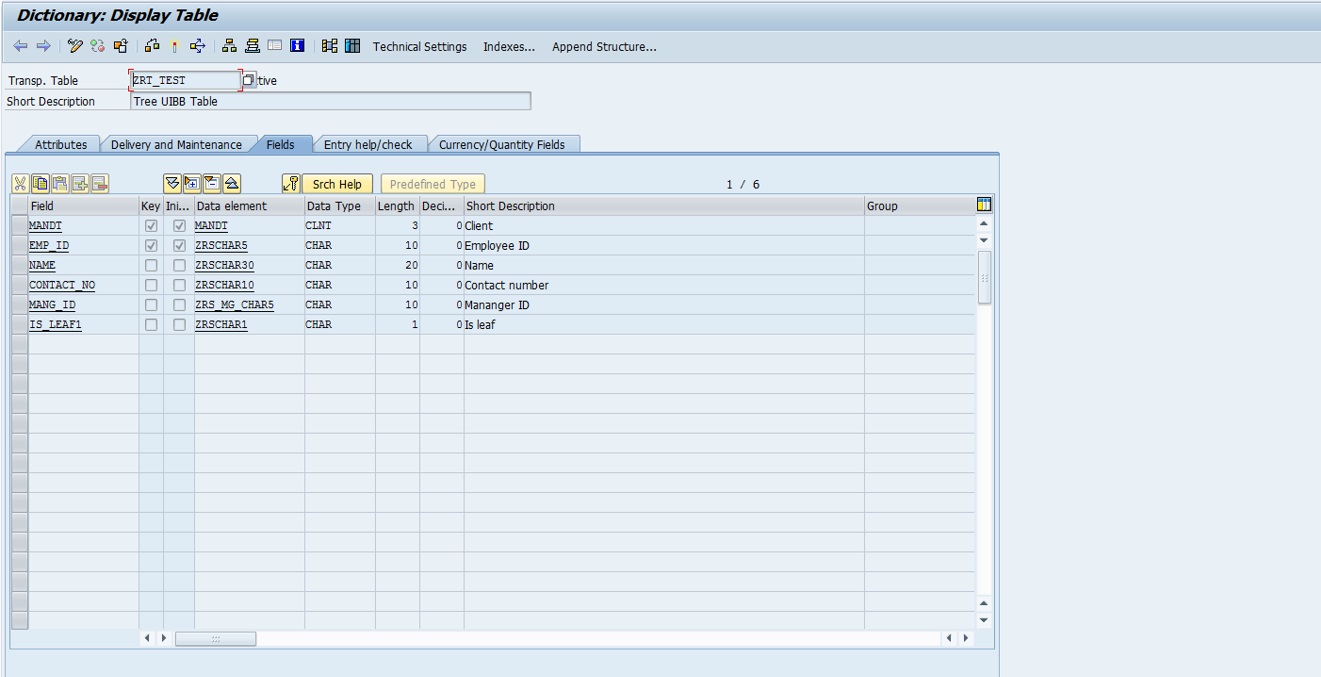Open the table column settings icon at grid corner

pos(984,205)
